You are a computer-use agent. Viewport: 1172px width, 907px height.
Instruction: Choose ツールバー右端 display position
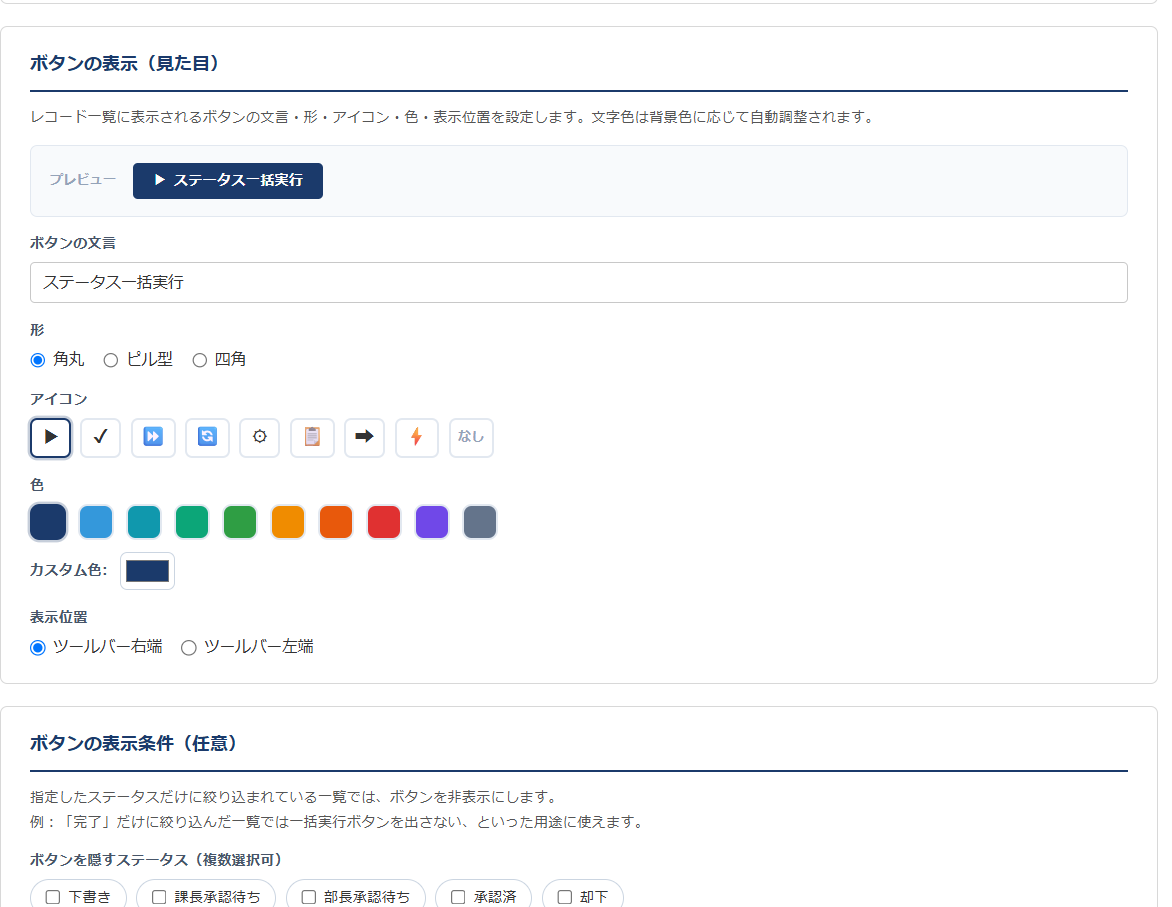click(37, 648)
